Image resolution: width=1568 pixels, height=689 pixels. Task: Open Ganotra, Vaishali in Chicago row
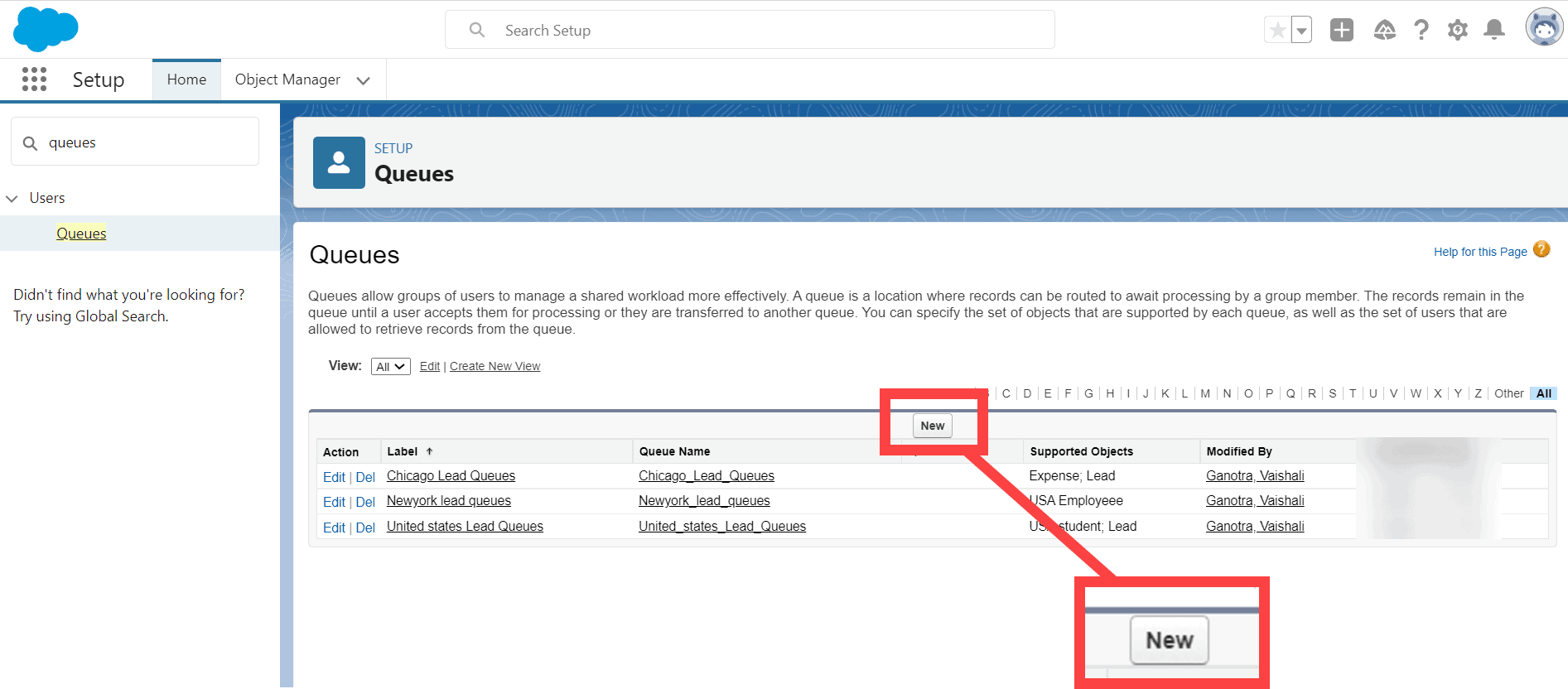click(x=1255, y=475)
